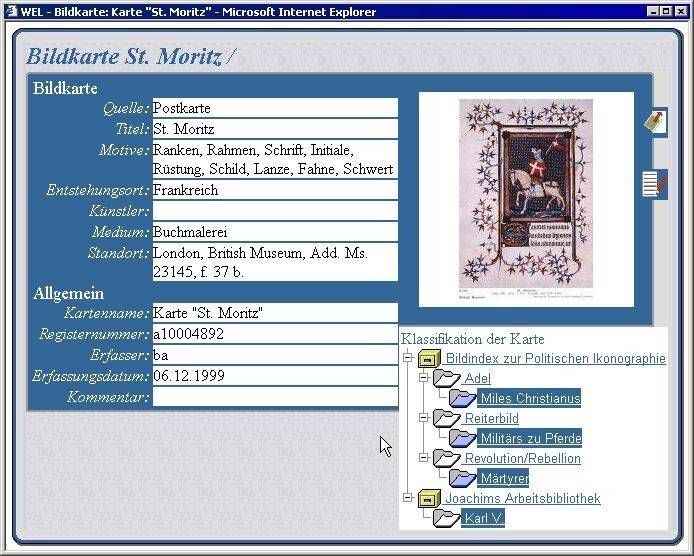Click the Titel field containing St. Moritz
This screenshot has width=694, height=556.
pyautogui.click(x=275, y=129)
